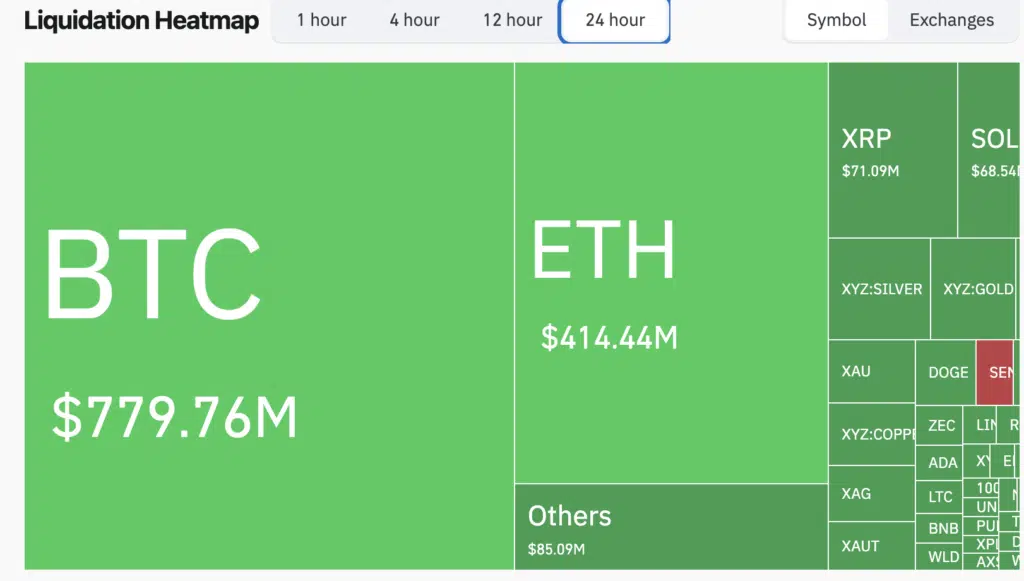Open the SOL liquidation tile
1024x581 pixels.
click(x=990, y=150)
